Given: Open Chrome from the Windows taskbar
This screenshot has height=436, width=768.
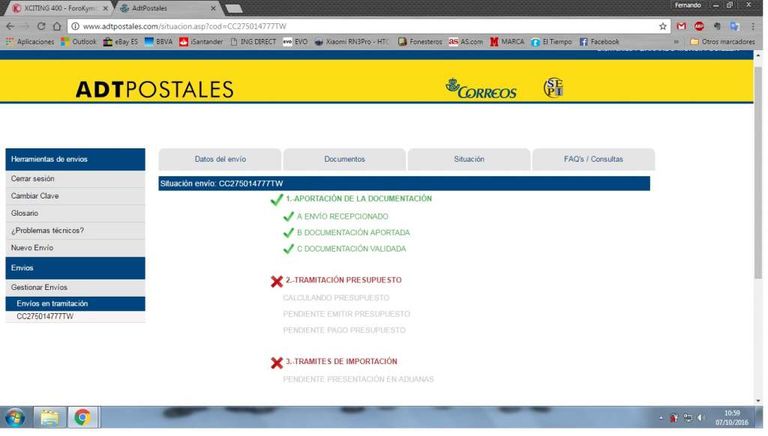Looking at the screenshot, I should coord(82,417).
